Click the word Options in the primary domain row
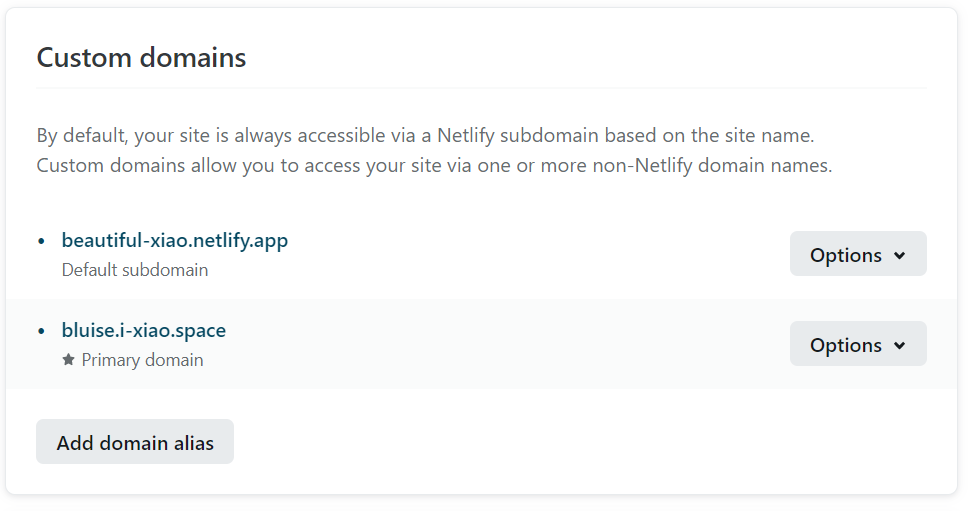The height and width of the screenshot is (511, 968). click(845, 345)
